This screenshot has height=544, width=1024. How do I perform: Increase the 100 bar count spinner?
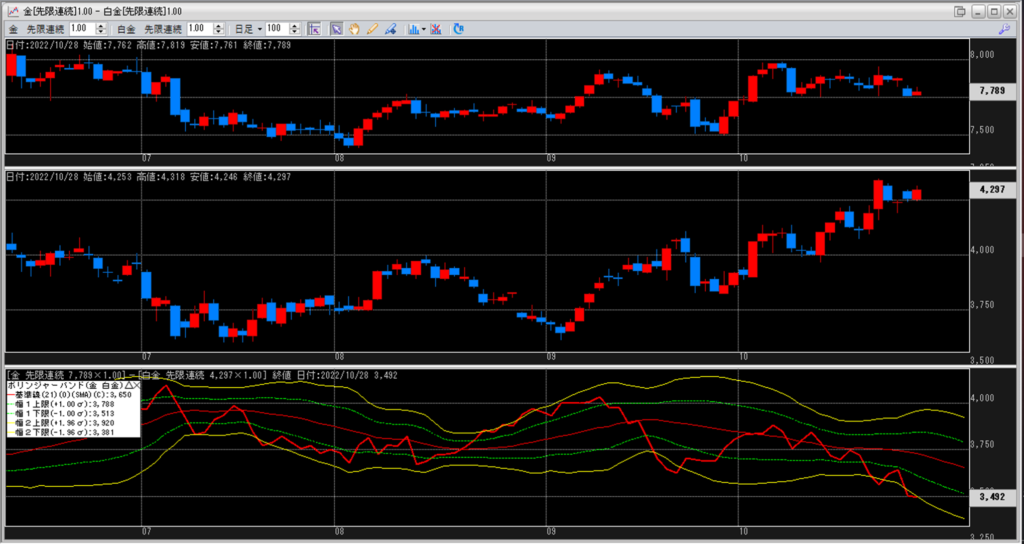pos(301,26)
